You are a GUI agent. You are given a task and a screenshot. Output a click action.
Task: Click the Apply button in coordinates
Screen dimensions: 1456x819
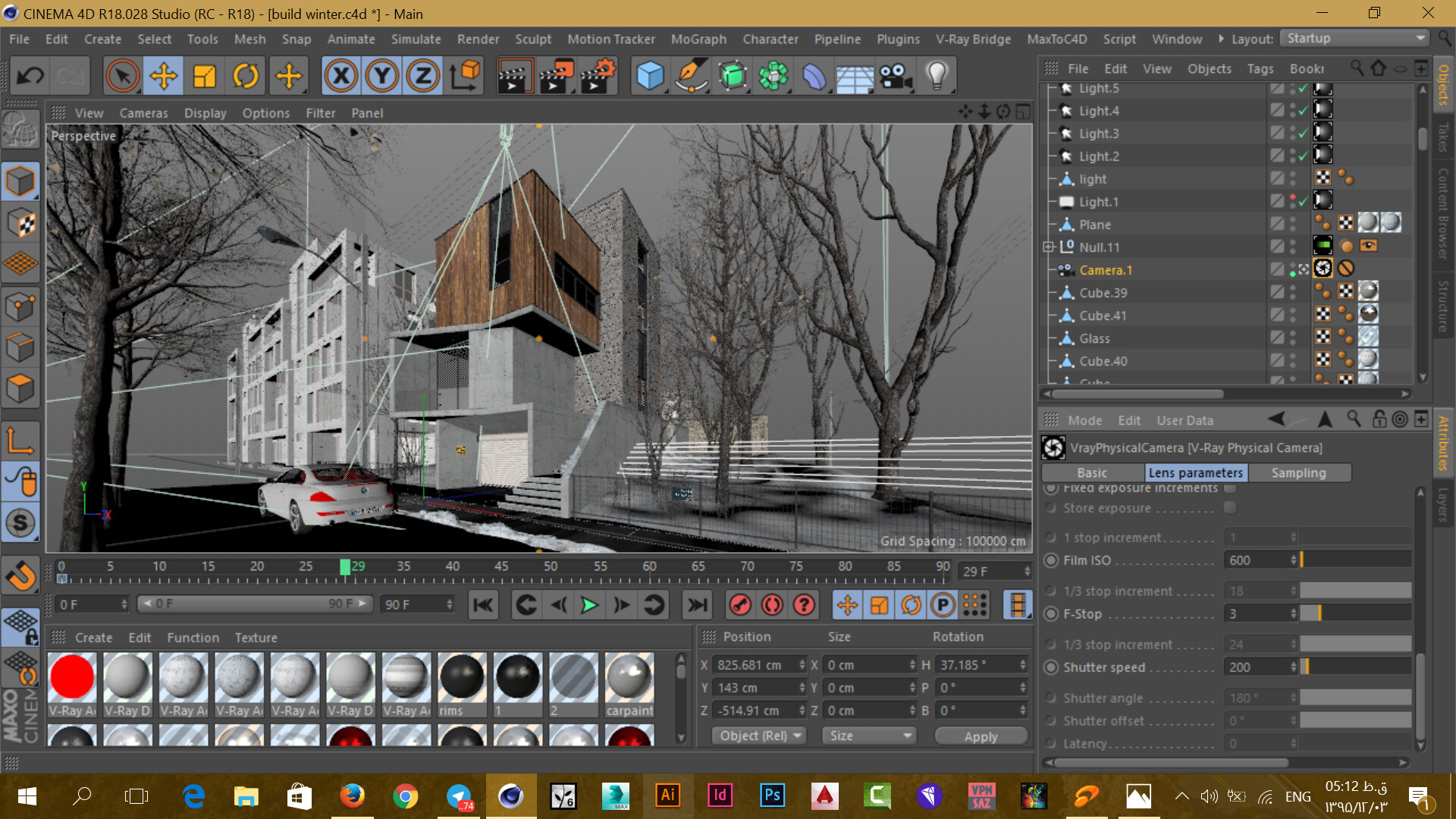pyautogui.click(x=981, y=736)
